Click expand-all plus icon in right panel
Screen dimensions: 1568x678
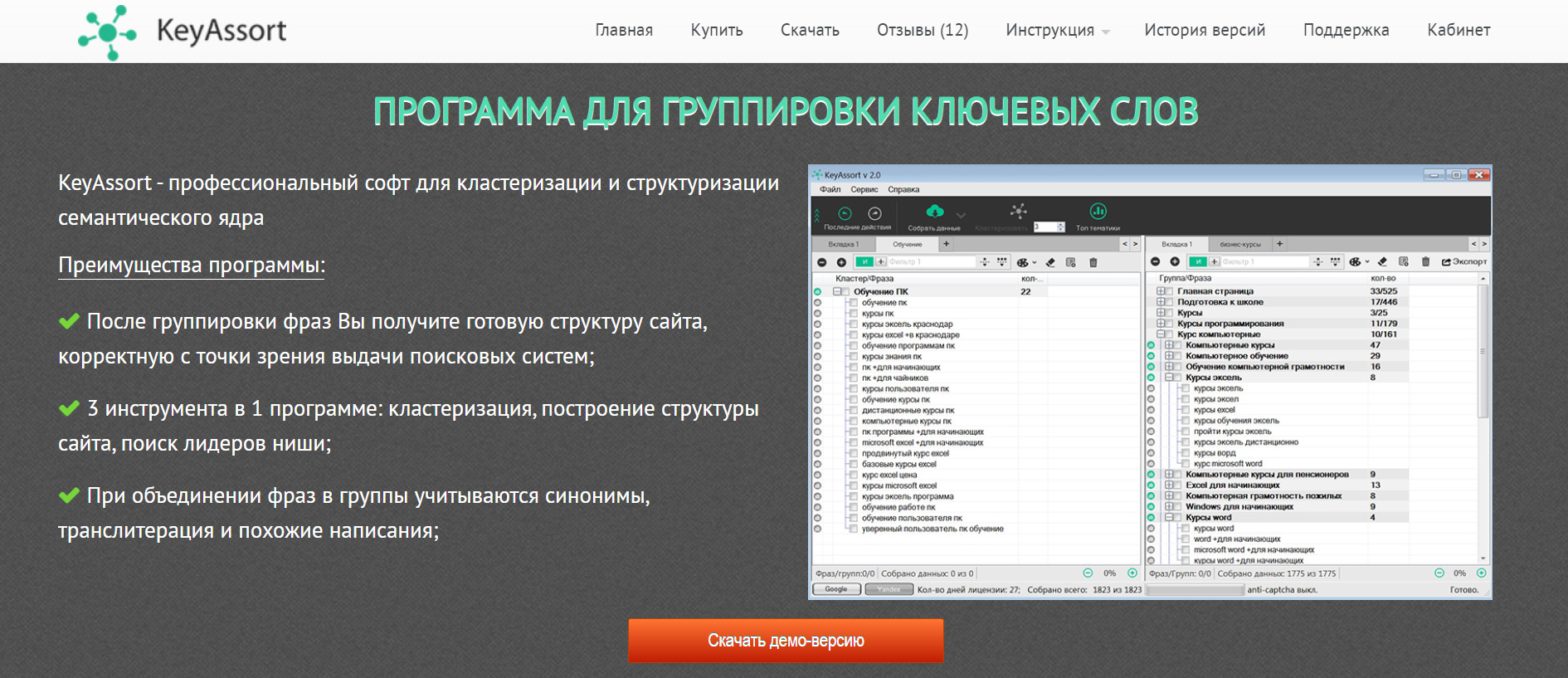(1175, 261)
